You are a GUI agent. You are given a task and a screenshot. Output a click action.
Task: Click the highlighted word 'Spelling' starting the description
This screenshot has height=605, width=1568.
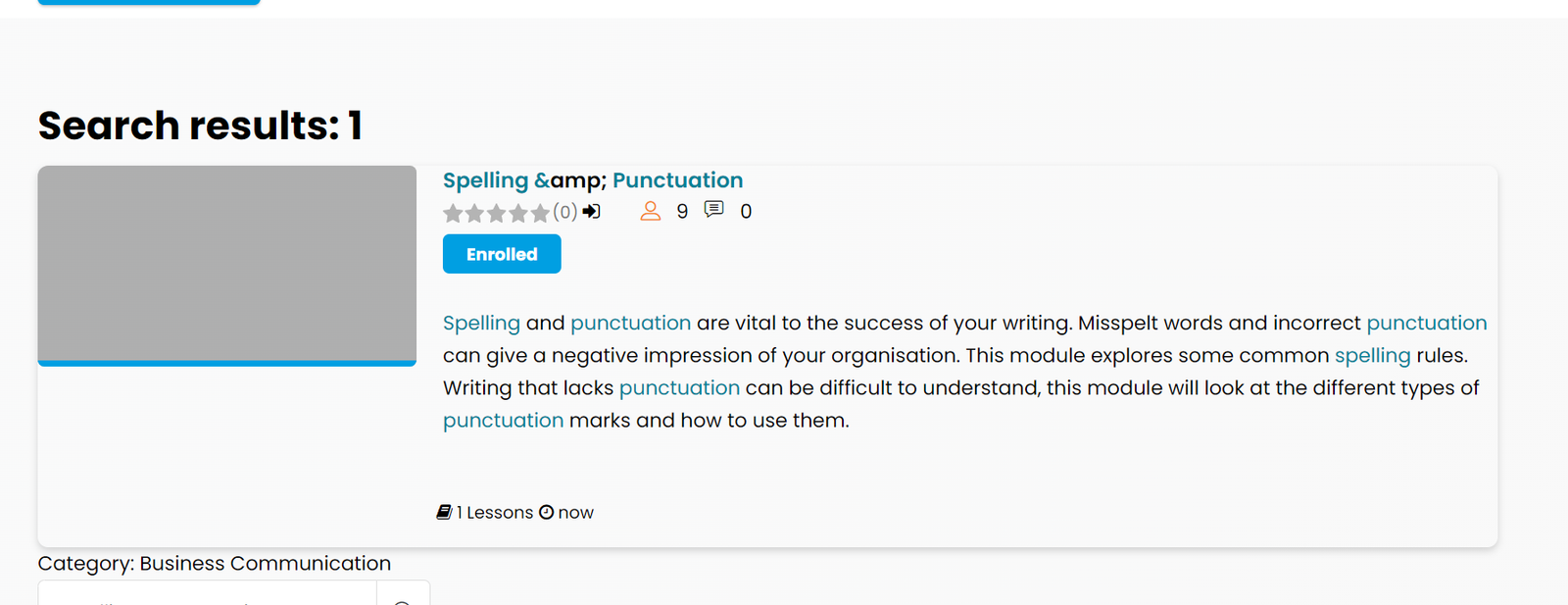(481, 324)
